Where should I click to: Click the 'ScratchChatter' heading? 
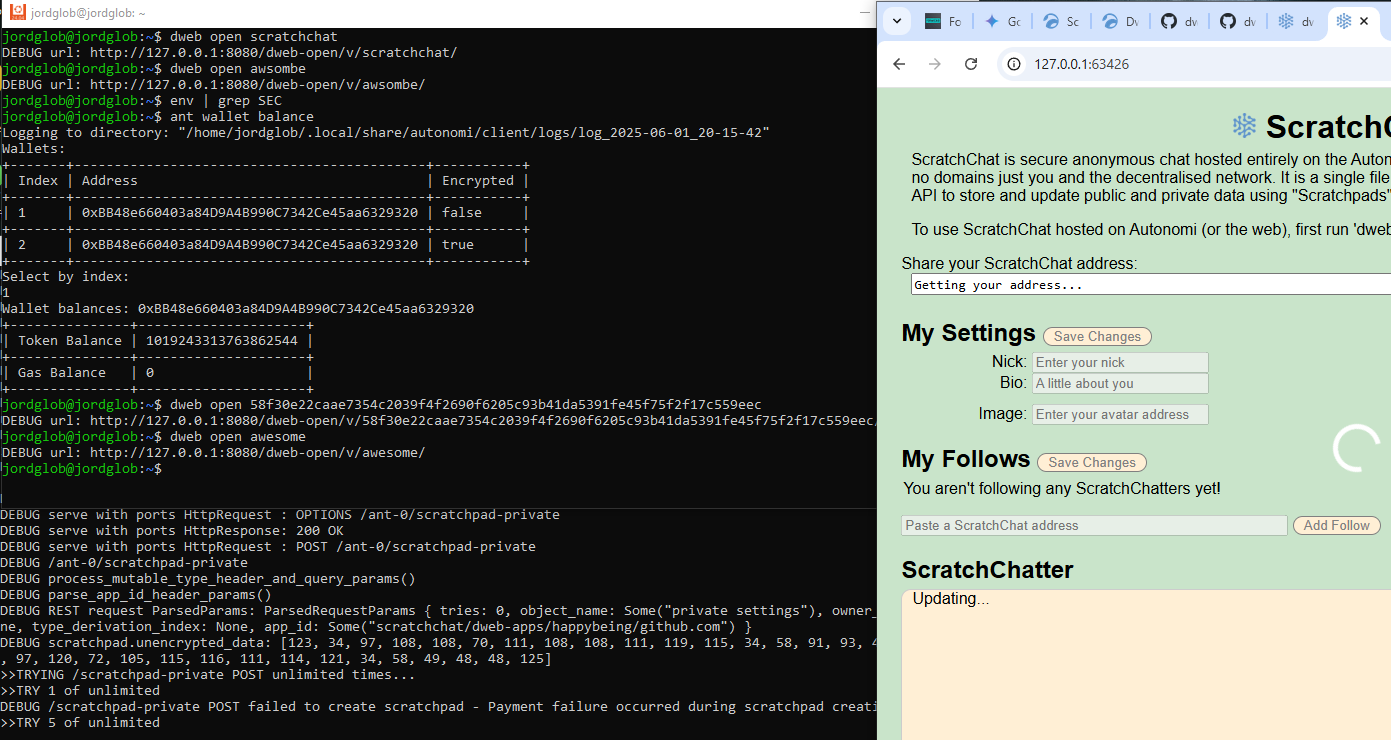987,570
